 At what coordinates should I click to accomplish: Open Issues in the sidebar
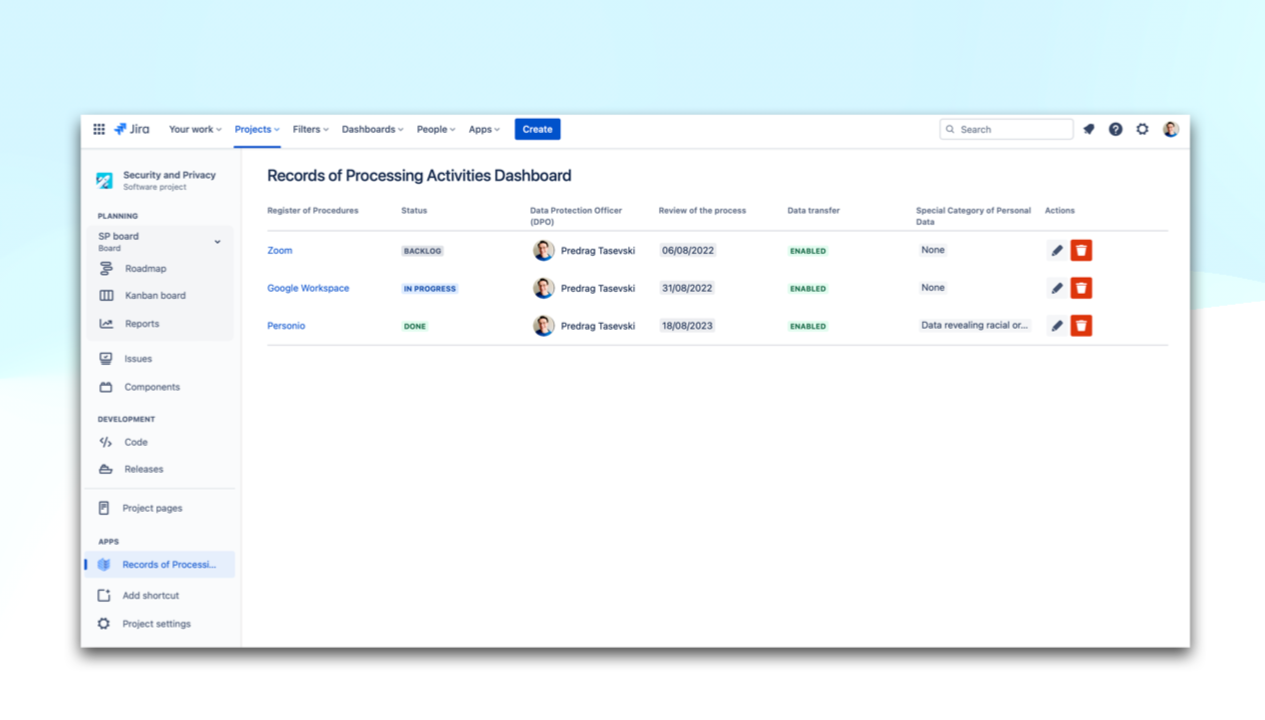click(138, 358)
